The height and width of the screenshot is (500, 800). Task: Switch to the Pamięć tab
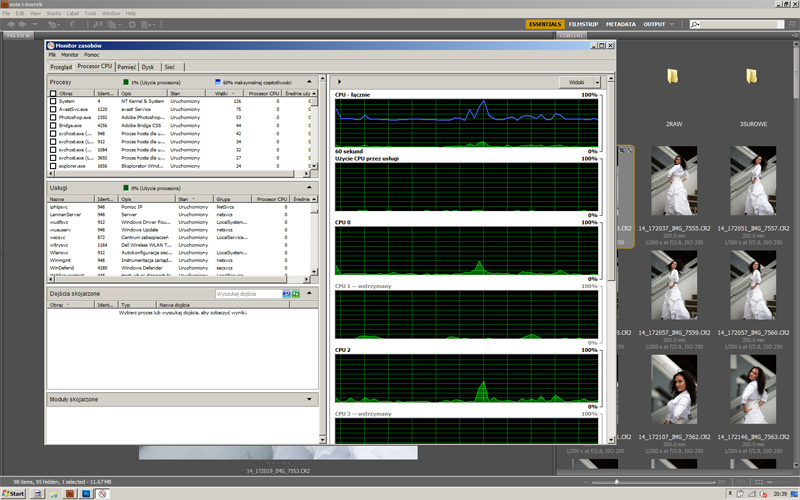(127, 67)
